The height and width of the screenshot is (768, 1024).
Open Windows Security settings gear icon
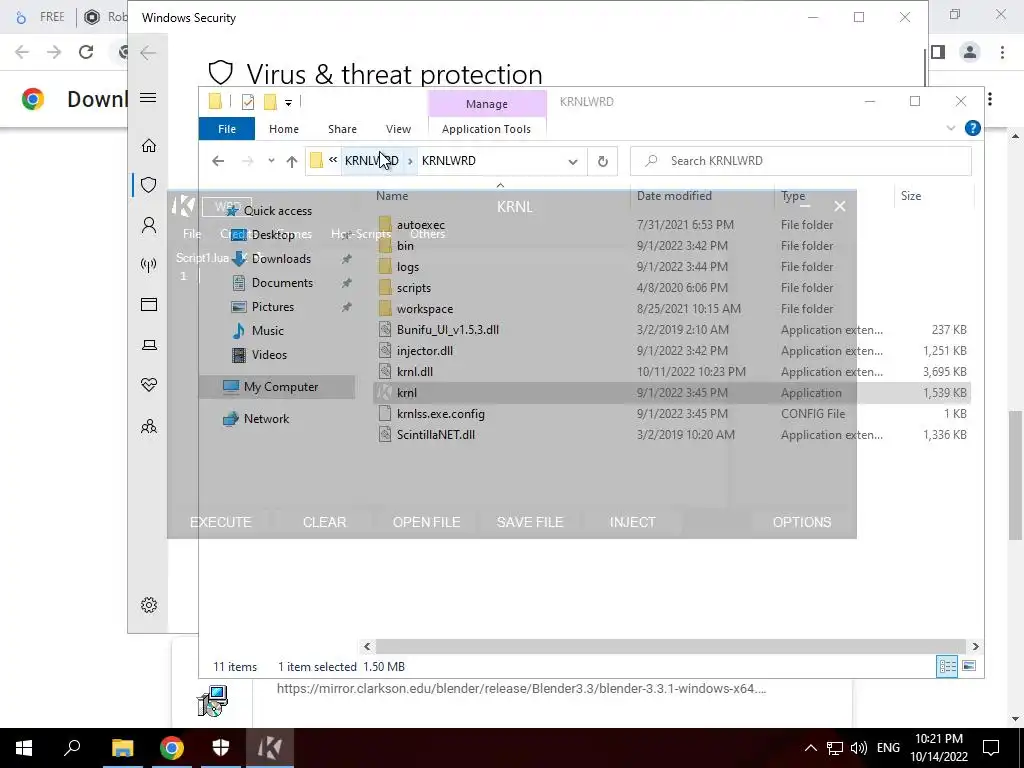(149, 605)
